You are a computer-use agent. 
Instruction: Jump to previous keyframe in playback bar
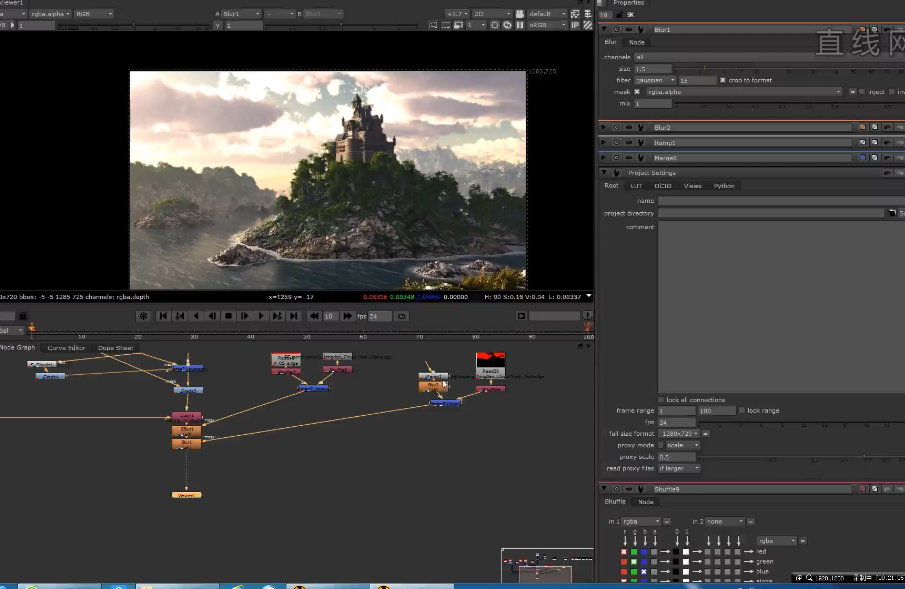coord(179,316)
